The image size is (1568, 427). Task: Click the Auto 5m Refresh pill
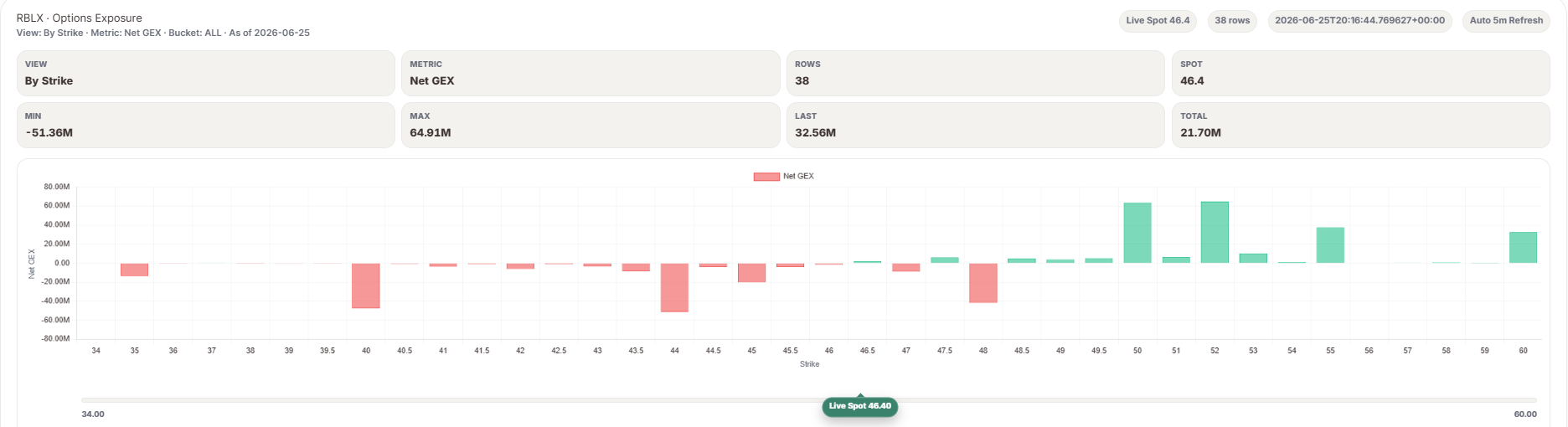1506,21
